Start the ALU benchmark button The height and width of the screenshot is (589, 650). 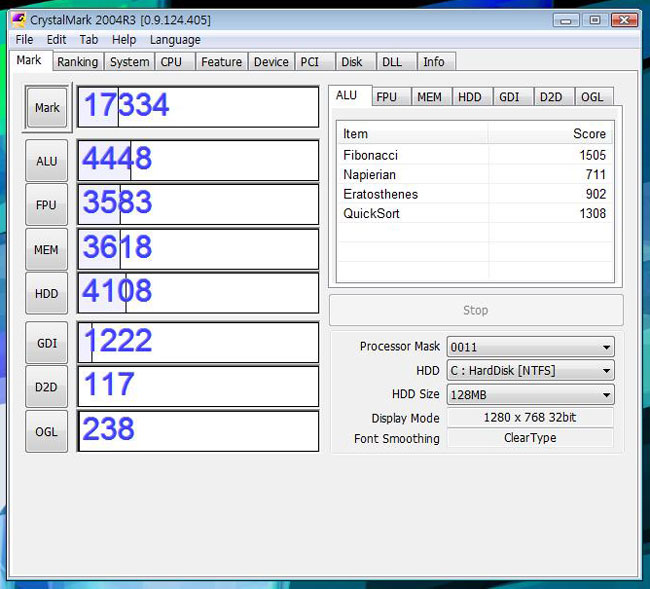pos(46,161)
